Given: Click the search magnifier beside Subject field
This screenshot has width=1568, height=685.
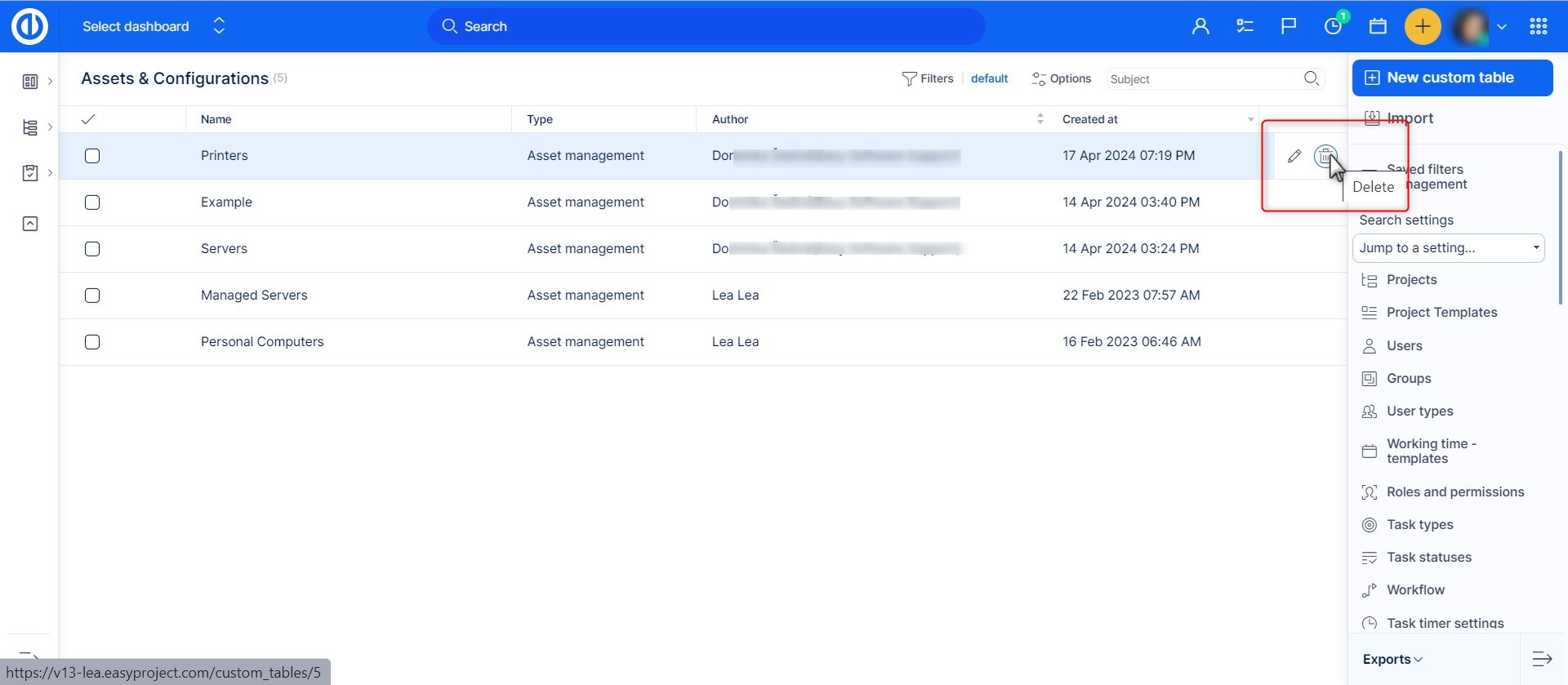Looking at the screenshot, I should click(1312, 78).
